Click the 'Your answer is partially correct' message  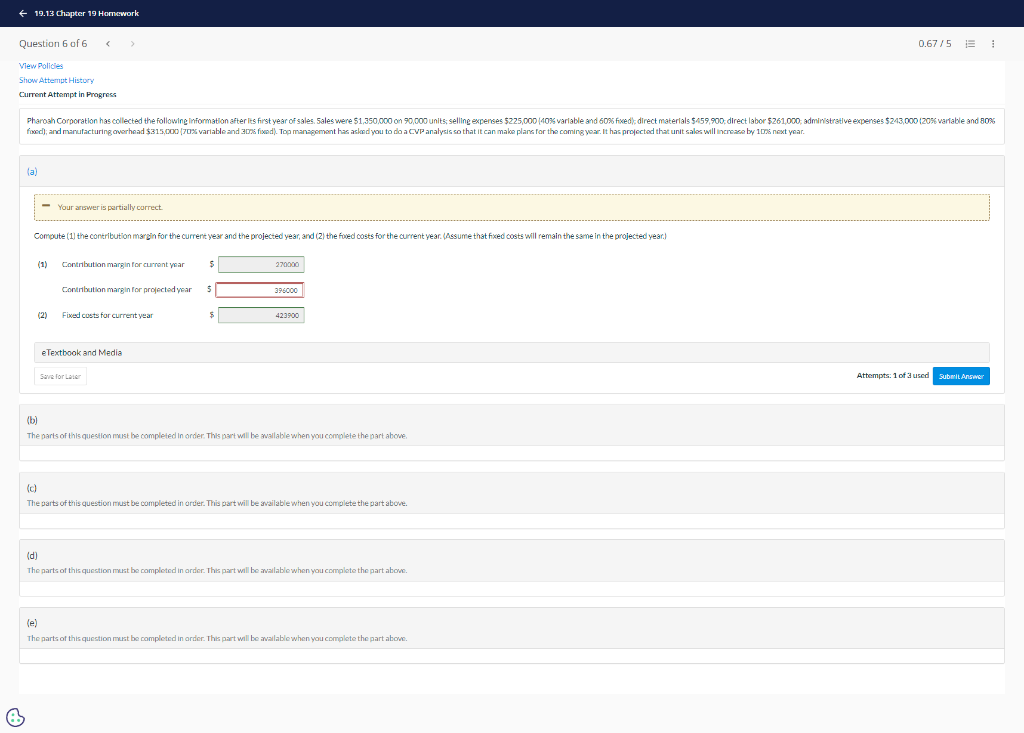point(110,207)
